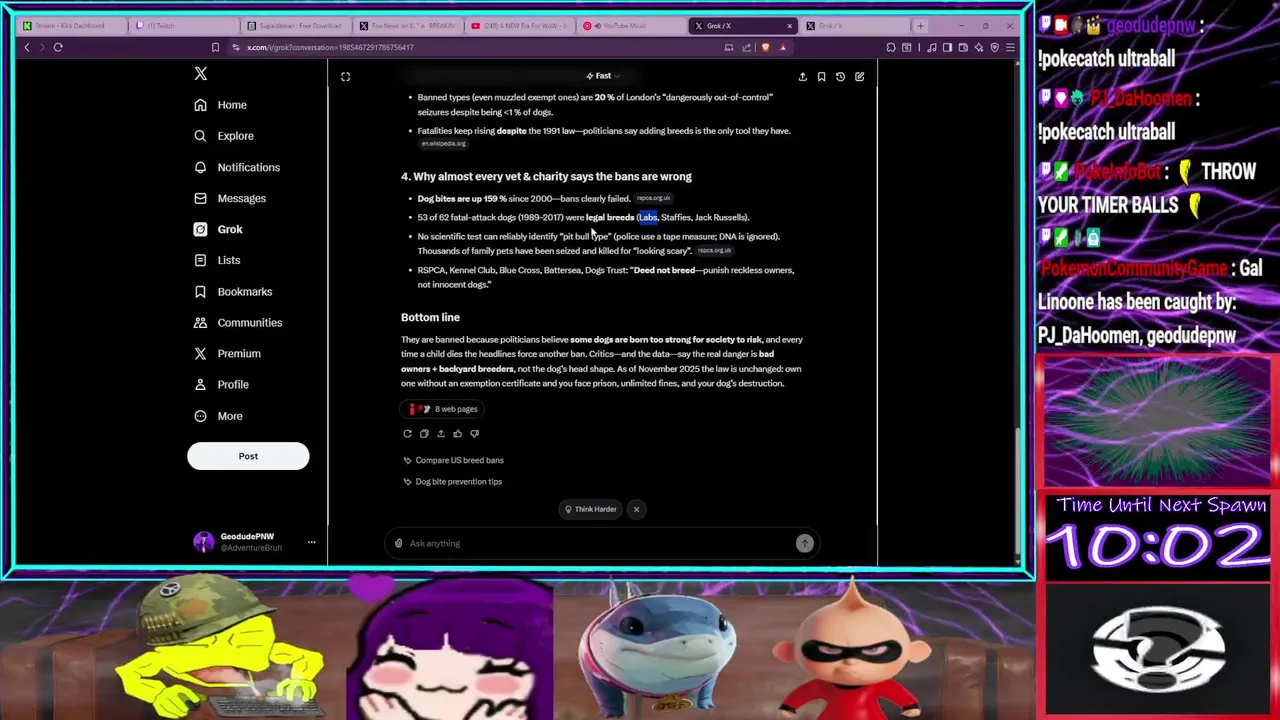Bookmark conversation icon in the Grok header

point(821,76)
